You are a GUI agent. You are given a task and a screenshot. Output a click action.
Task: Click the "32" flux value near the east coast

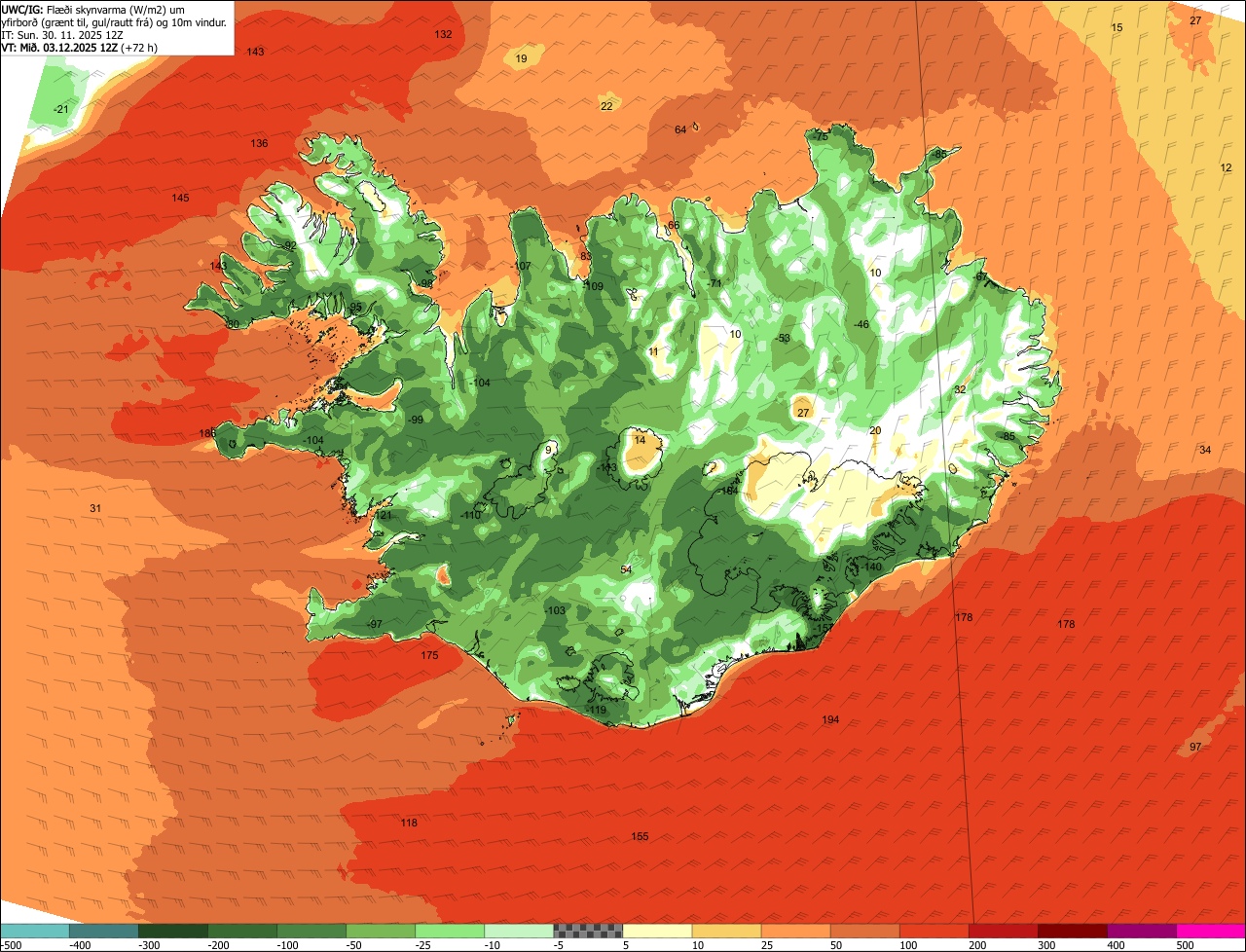tap(960, 389)
